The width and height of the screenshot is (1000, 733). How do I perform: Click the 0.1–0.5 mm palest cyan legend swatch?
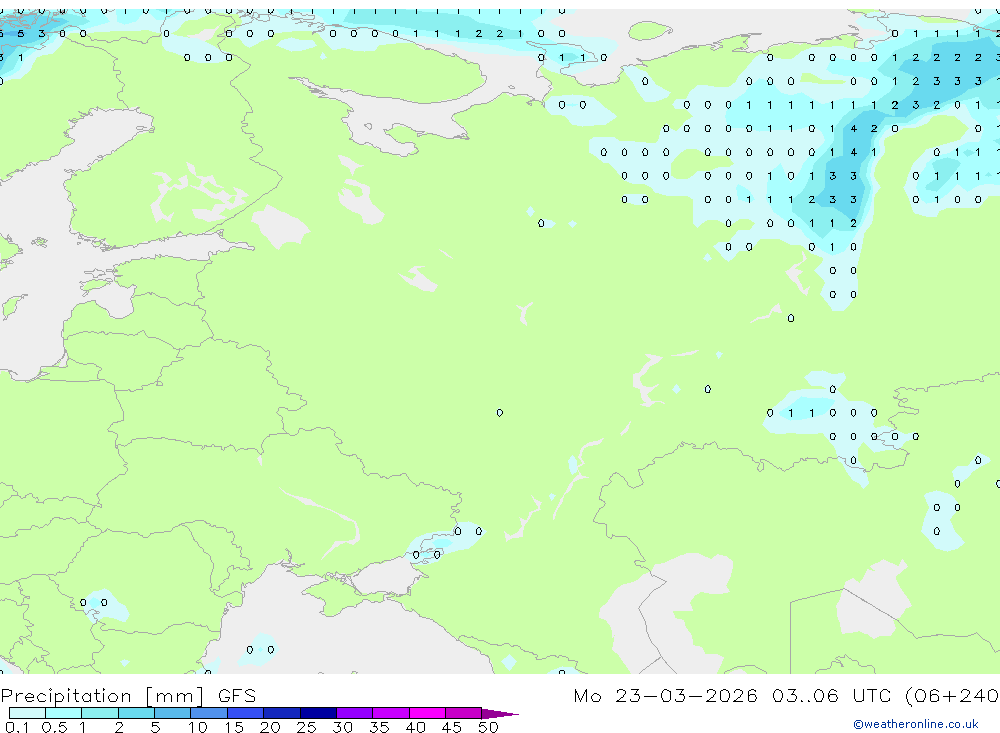(x=27, y=713)
